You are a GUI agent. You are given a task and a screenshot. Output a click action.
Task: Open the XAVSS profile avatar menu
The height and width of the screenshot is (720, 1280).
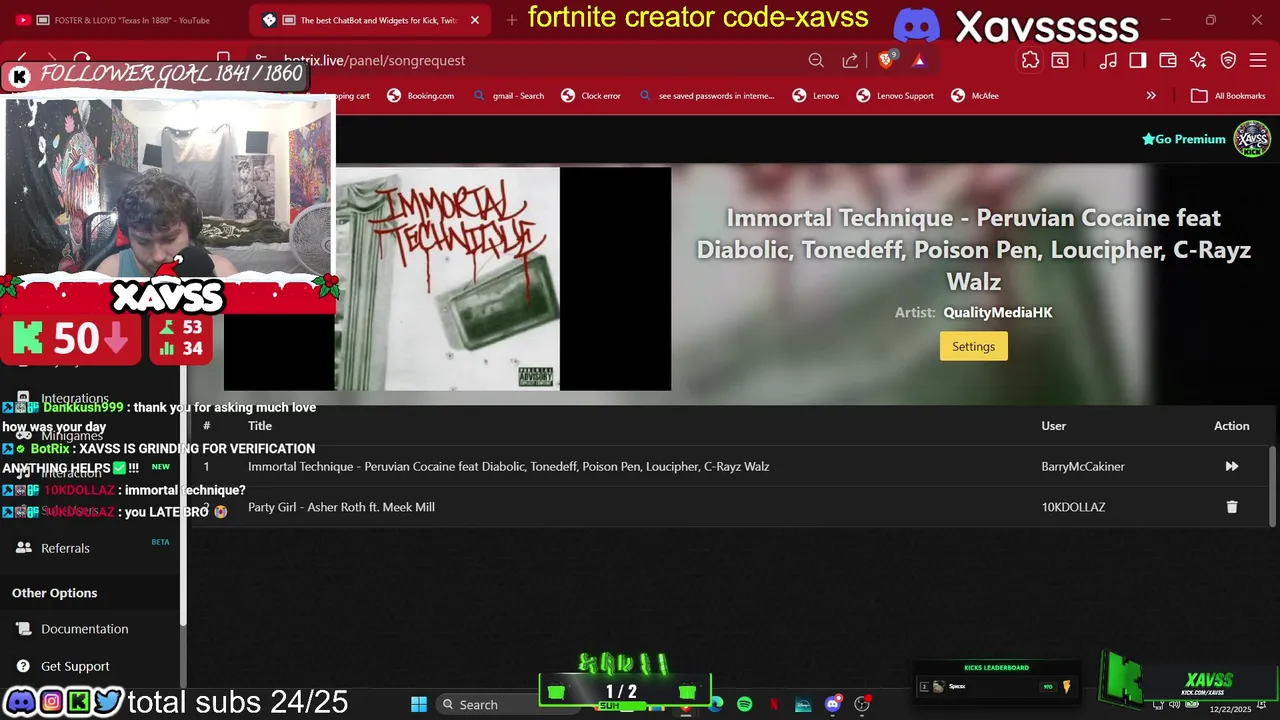[1252, 139]
